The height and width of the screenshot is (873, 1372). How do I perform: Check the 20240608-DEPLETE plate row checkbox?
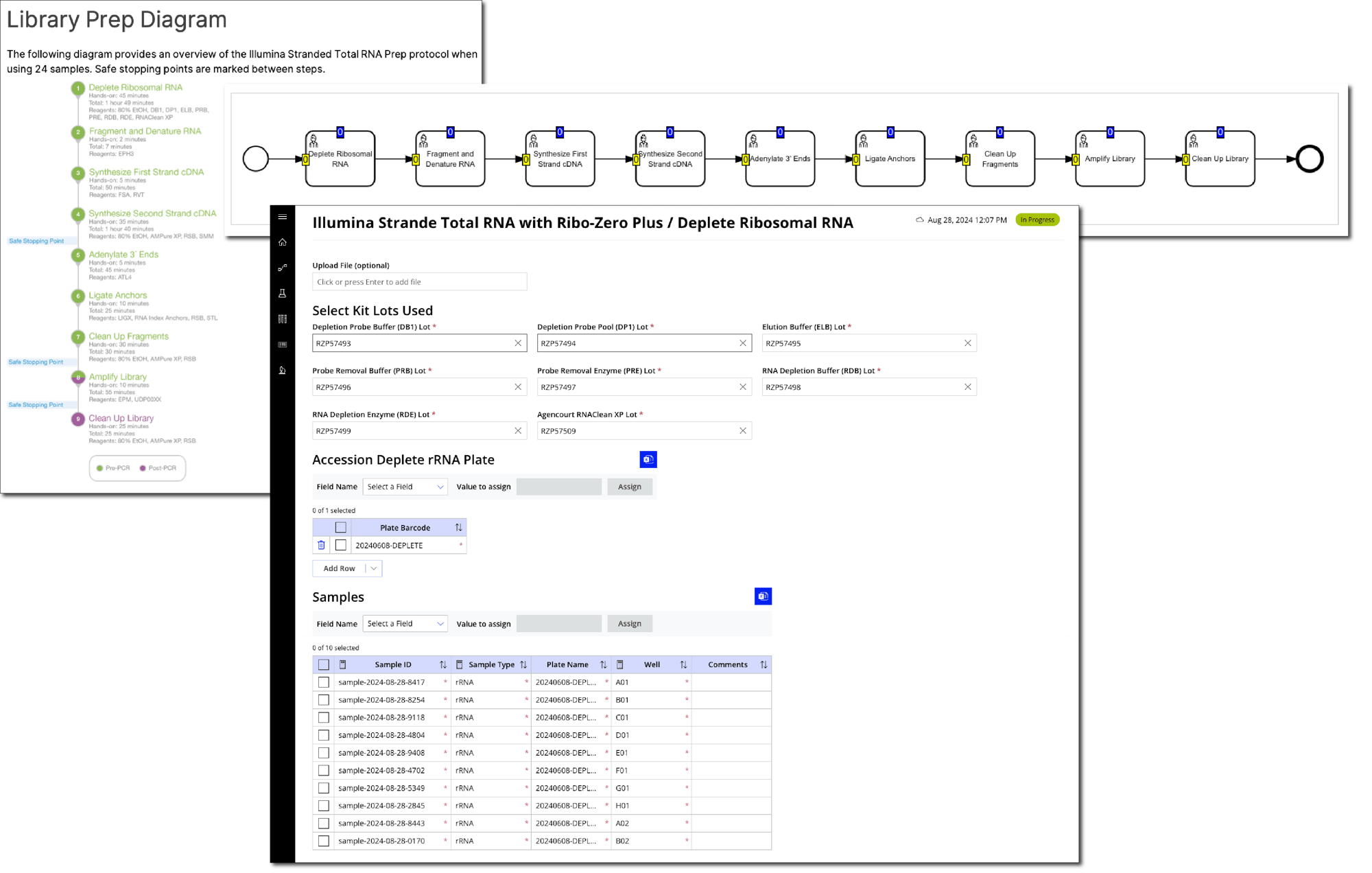pyautogui.click(x=341, y=545)
